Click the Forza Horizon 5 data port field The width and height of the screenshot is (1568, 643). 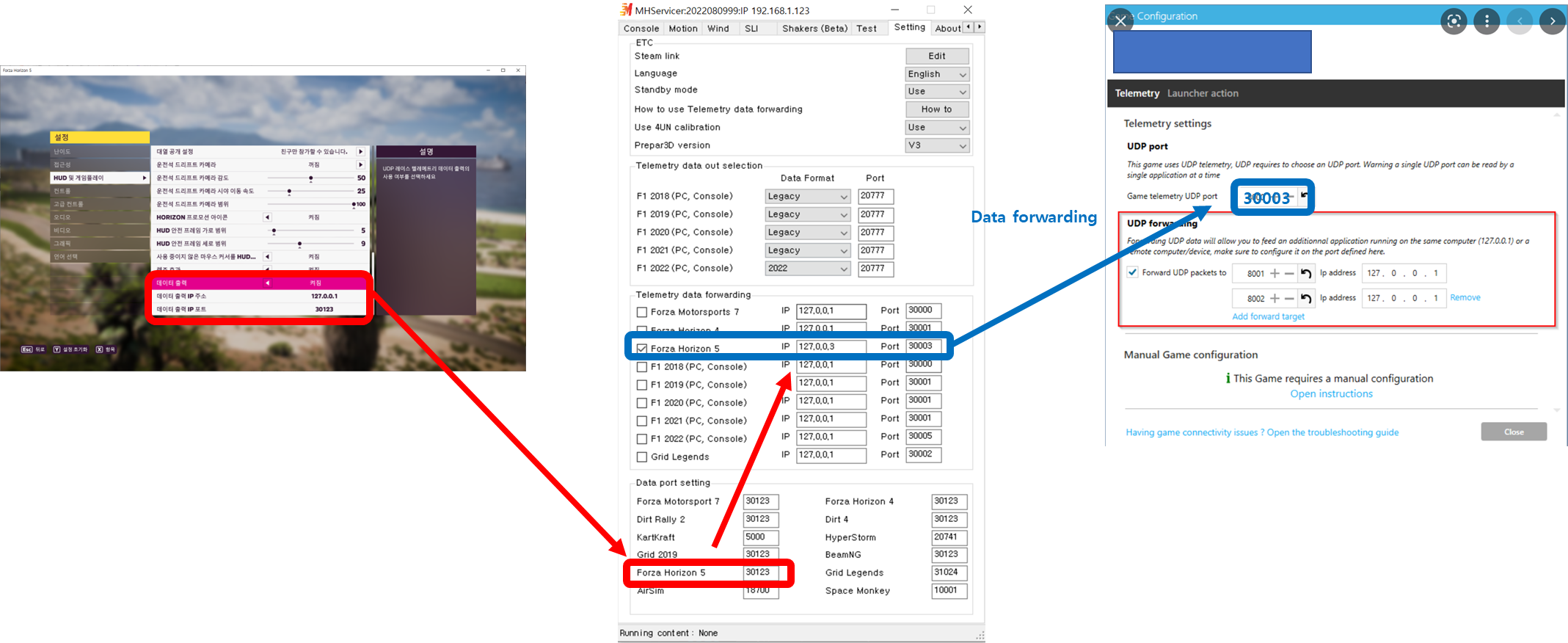coord(761,573)
